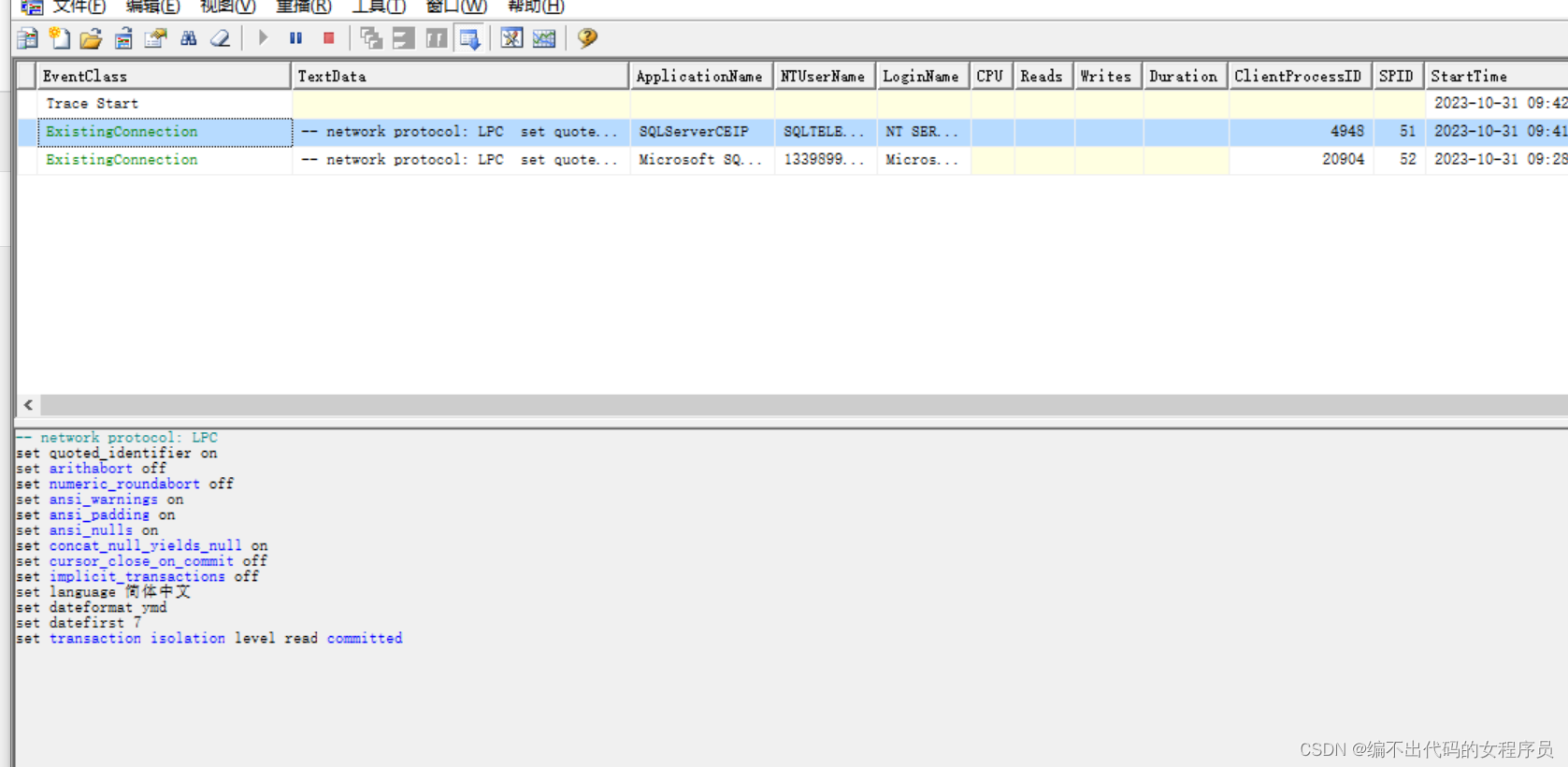Clear trace window with eraser icon

tap(221, 38)
